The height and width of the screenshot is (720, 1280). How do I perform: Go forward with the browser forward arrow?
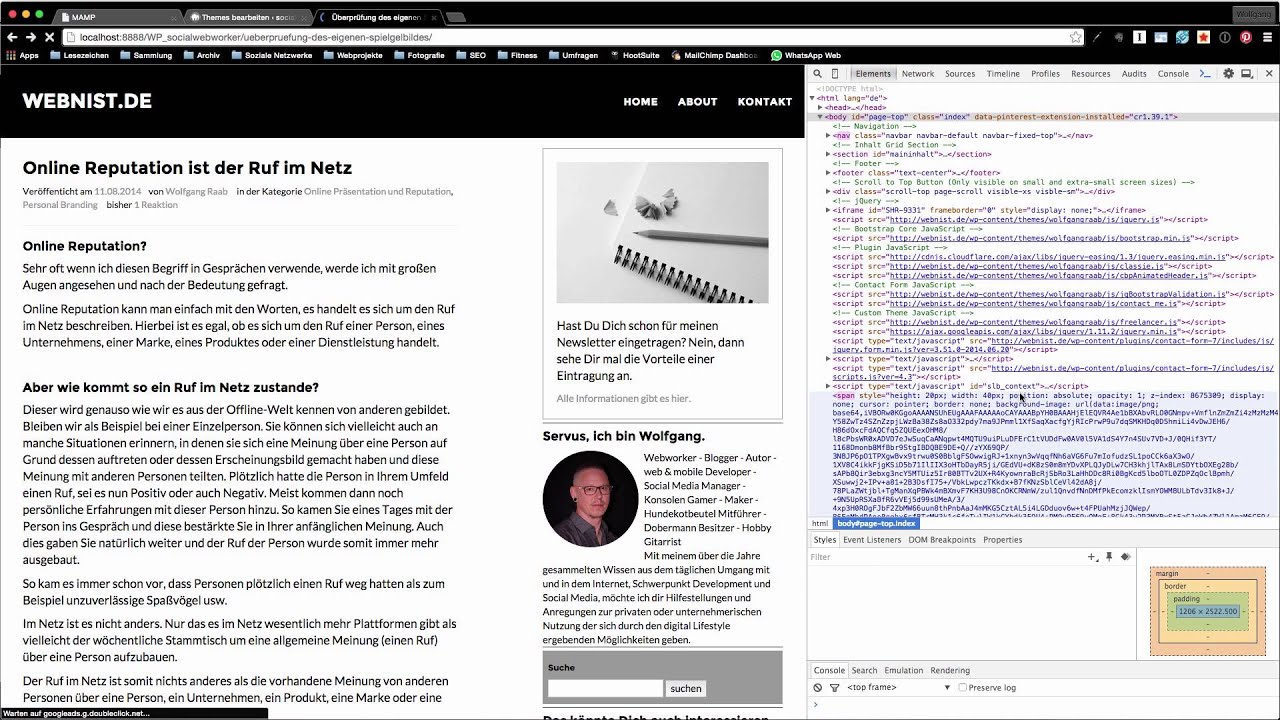click(31, 37)
